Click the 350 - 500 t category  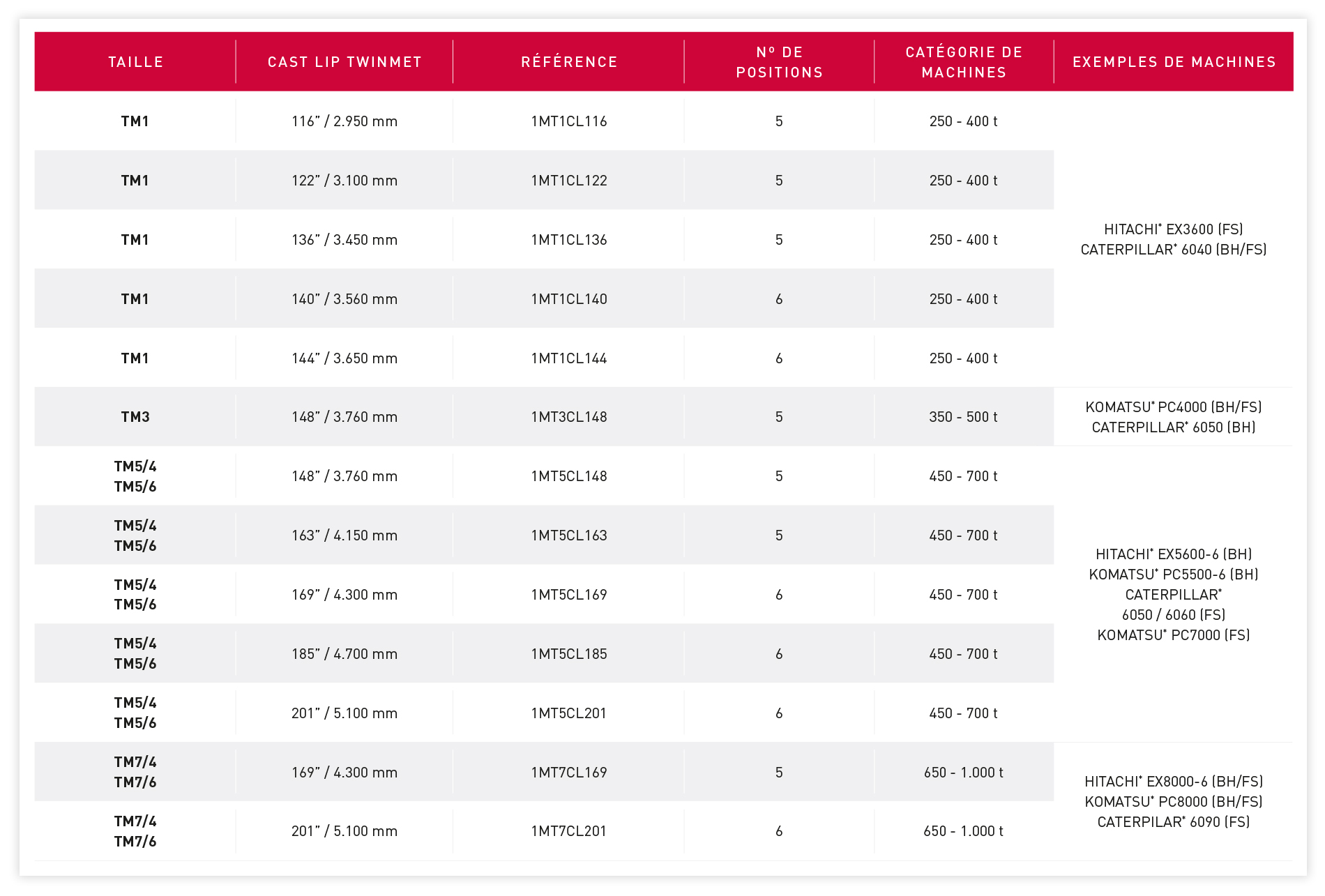click(963, 417)
